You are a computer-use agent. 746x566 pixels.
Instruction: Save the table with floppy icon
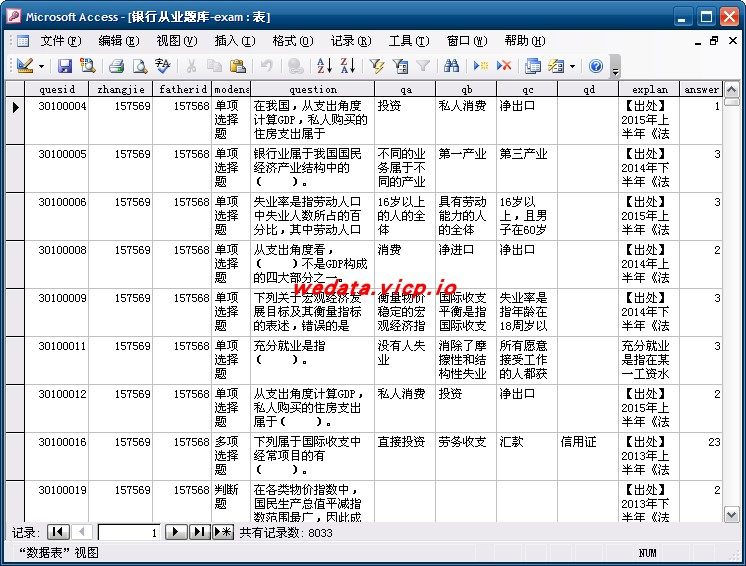[65, 66]
